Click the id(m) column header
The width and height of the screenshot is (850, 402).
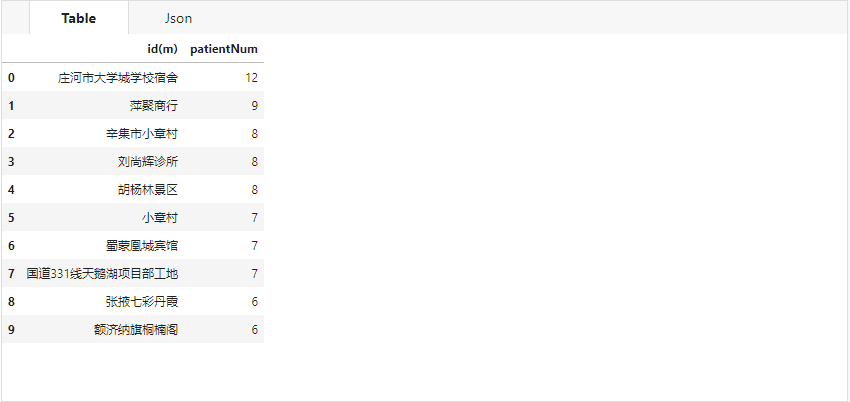coord(162,49)
